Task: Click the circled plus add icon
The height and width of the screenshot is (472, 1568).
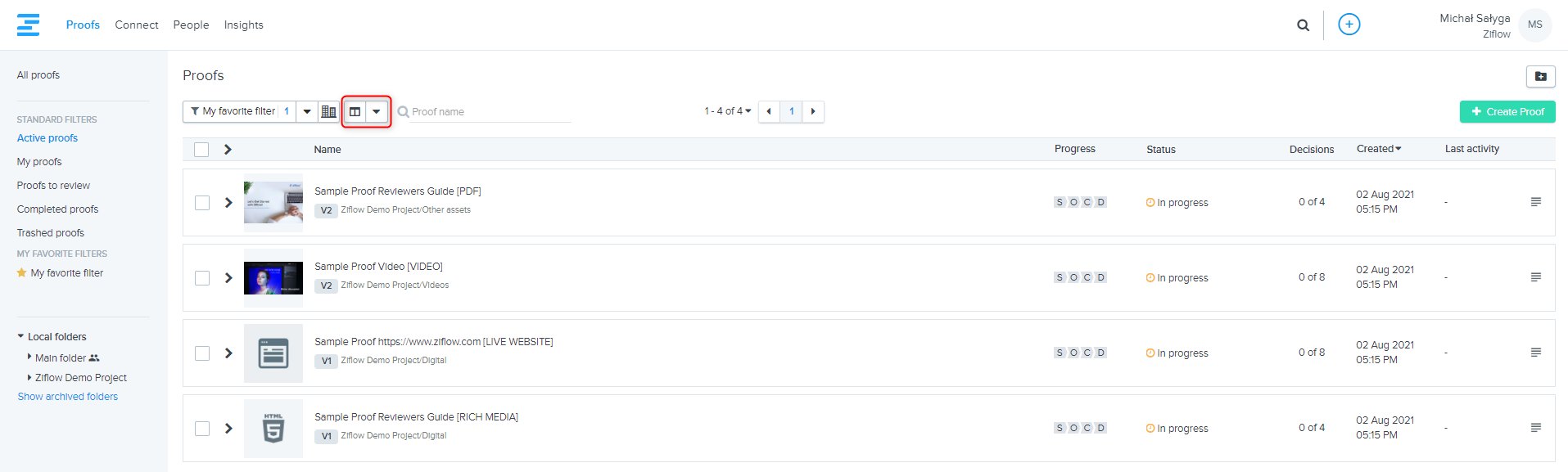Action: tap(1349, 25)
